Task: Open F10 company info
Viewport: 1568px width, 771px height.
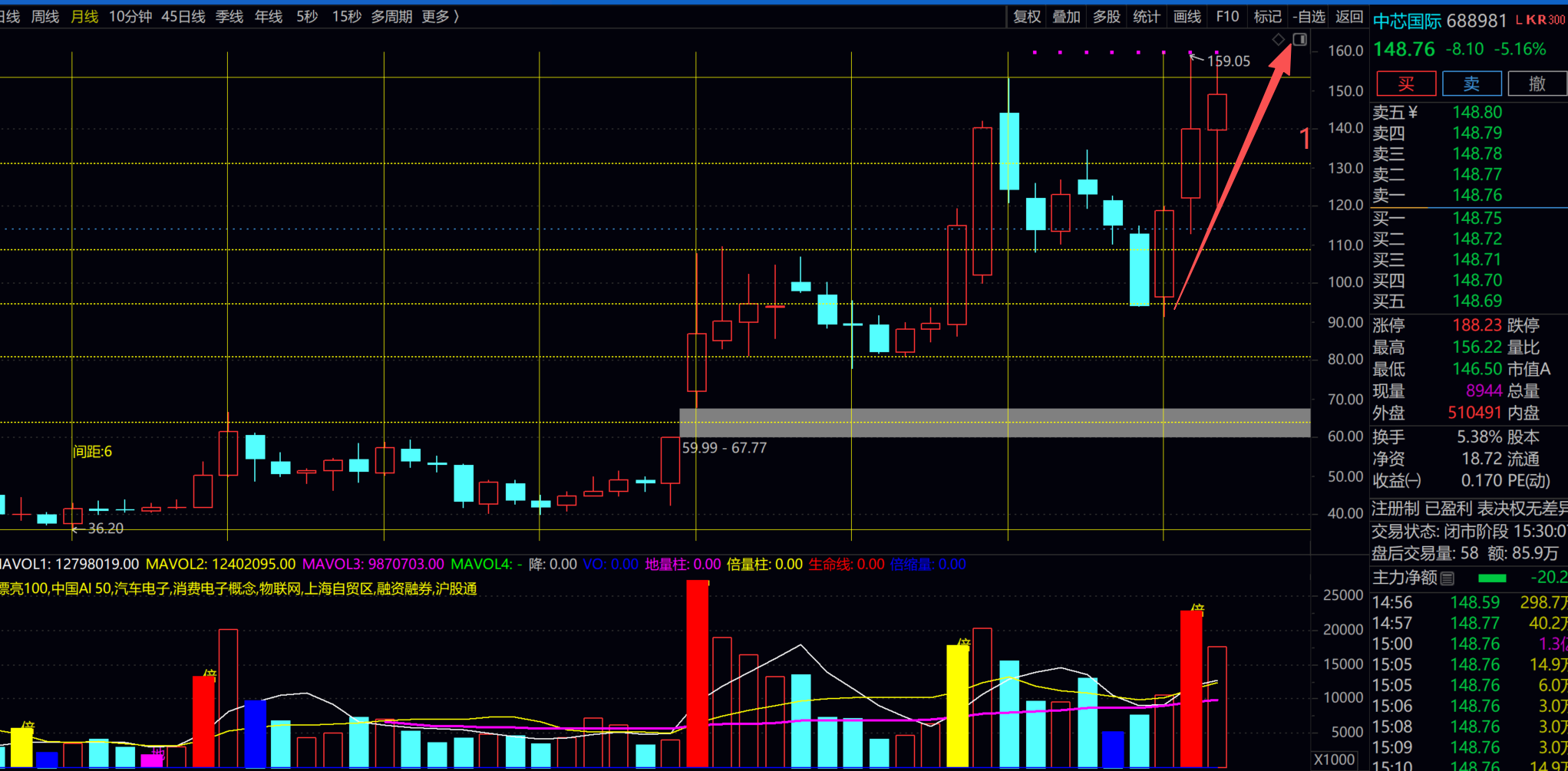Action: [x=1227, y=16]
